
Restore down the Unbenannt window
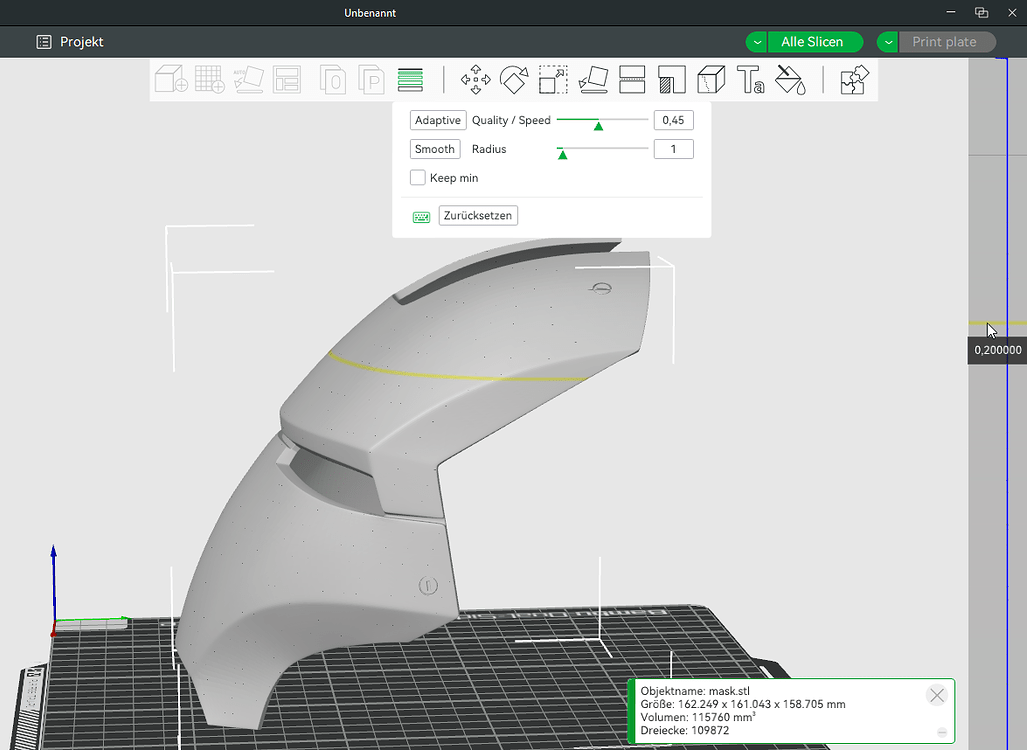(981, 12)
